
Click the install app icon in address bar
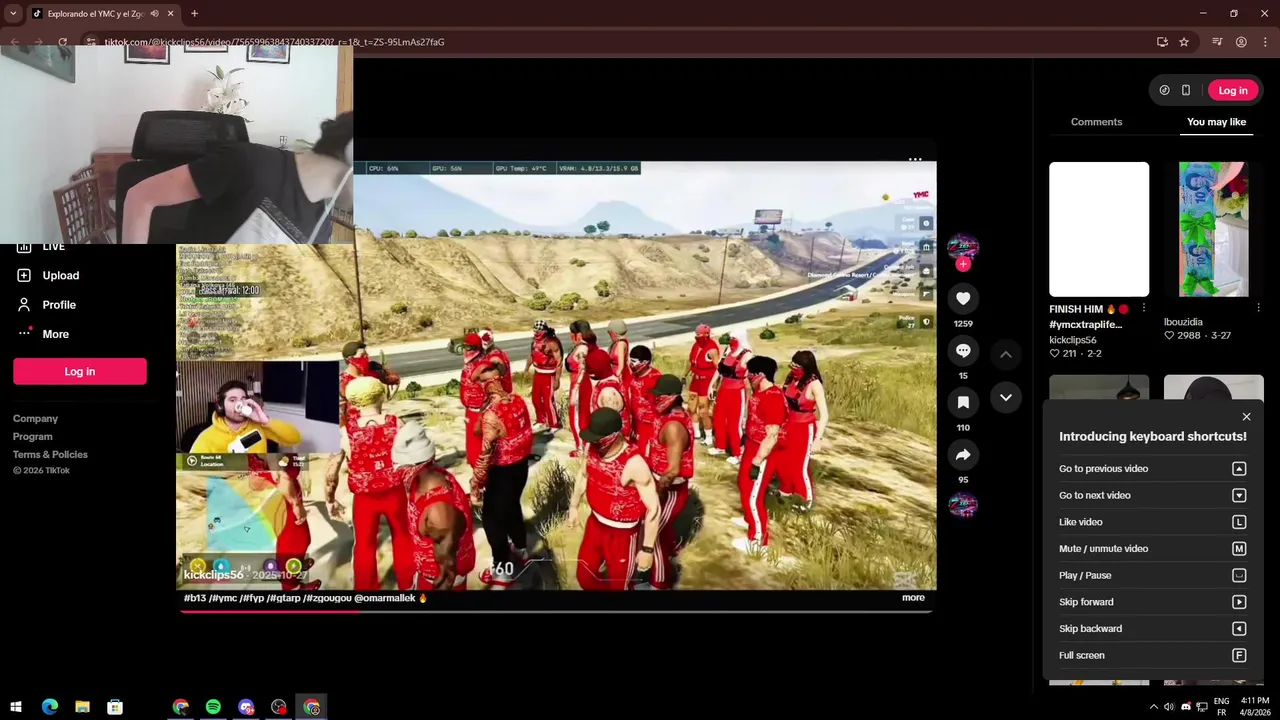click(1162, 42)
